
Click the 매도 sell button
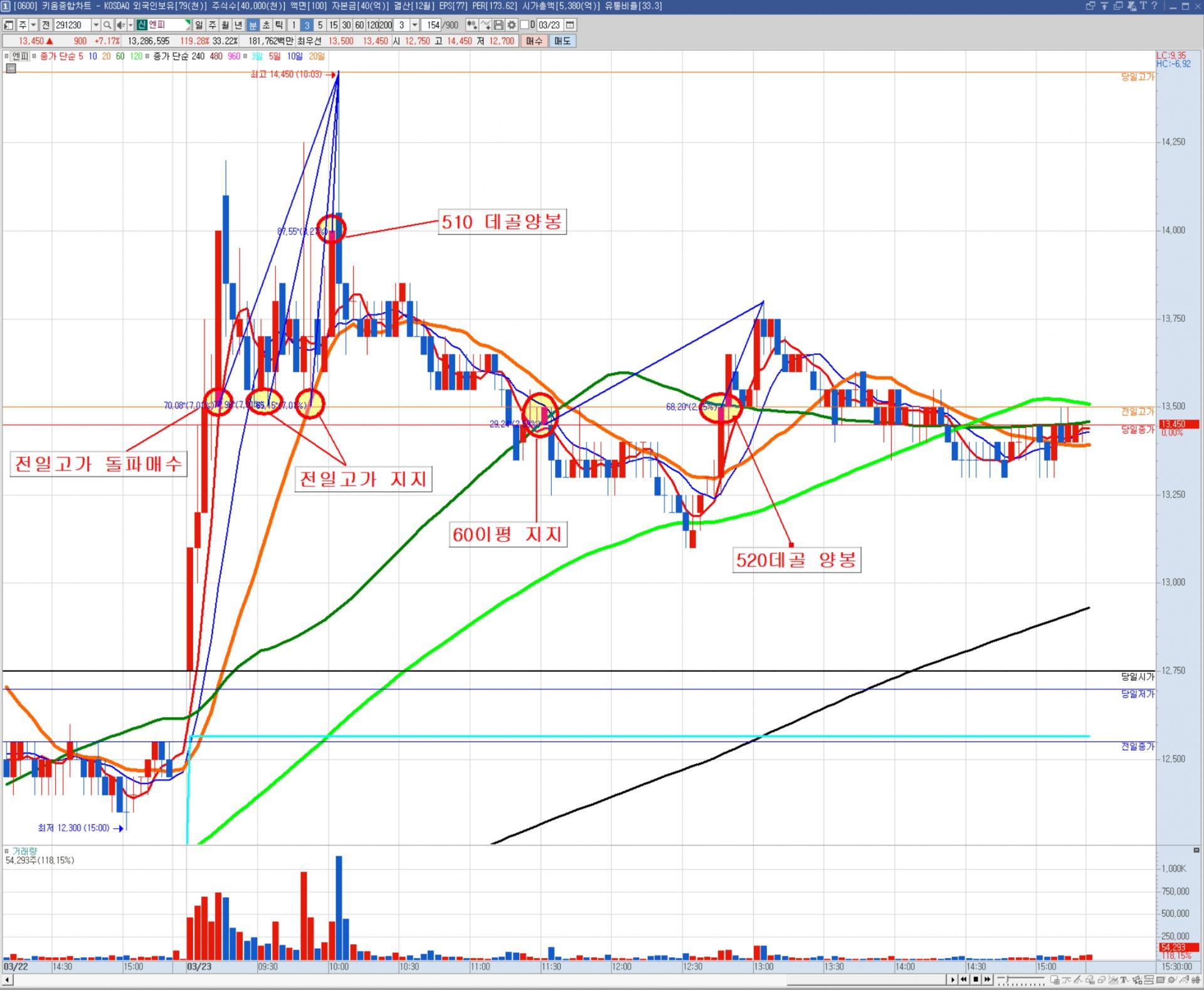(562, 41)
